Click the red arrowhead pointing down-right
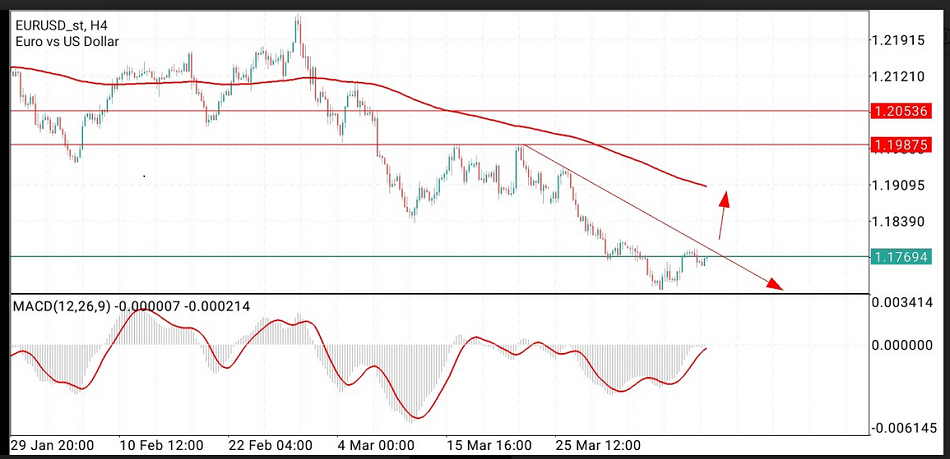 pyautogui.click(x=772, y=284)
